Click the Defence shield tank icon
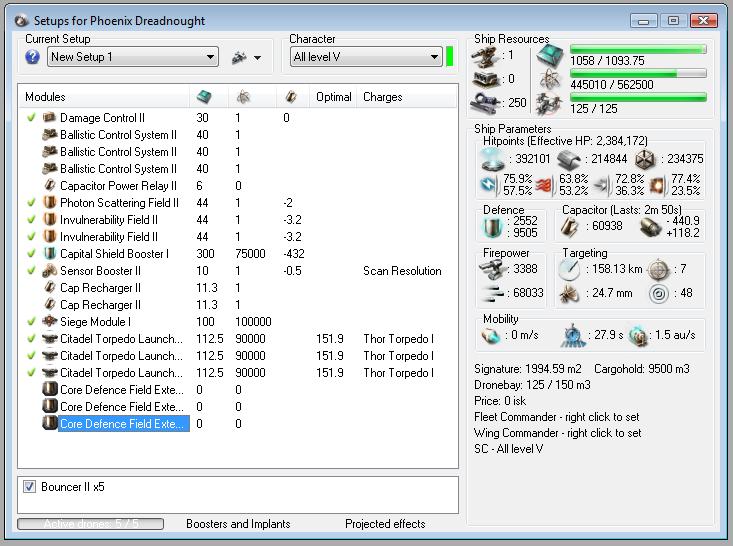 492,227
